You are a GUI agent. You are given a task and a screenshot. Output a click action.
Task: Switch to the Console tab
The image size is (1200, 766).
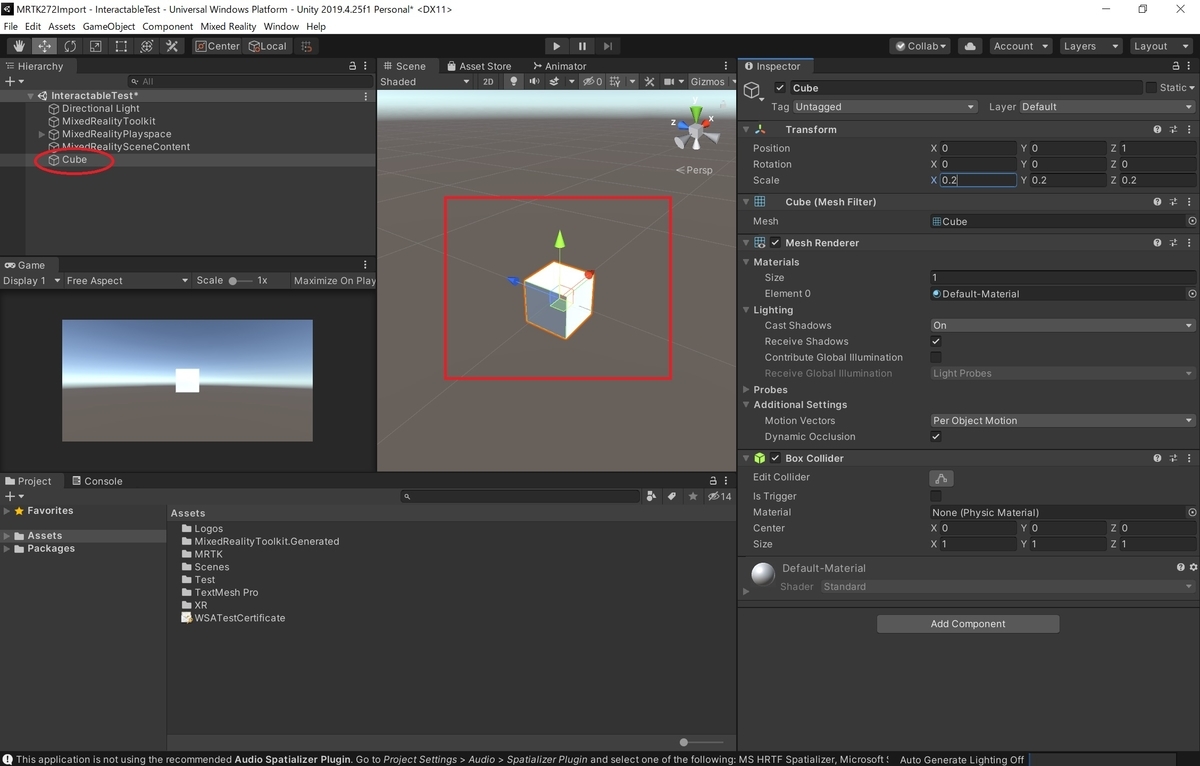(x=96, y=481)
